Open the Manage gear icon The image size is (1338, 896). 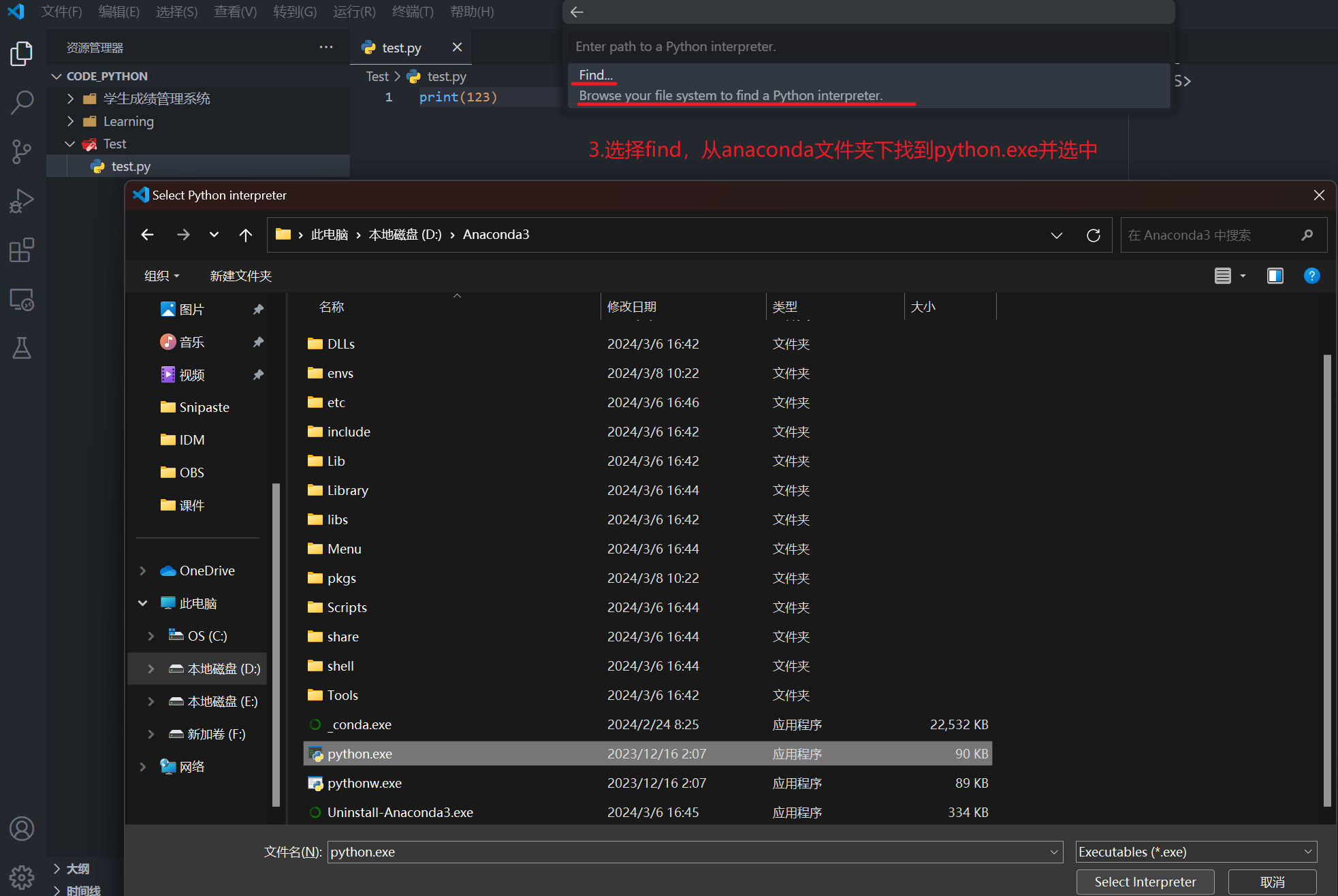point(22,877)
